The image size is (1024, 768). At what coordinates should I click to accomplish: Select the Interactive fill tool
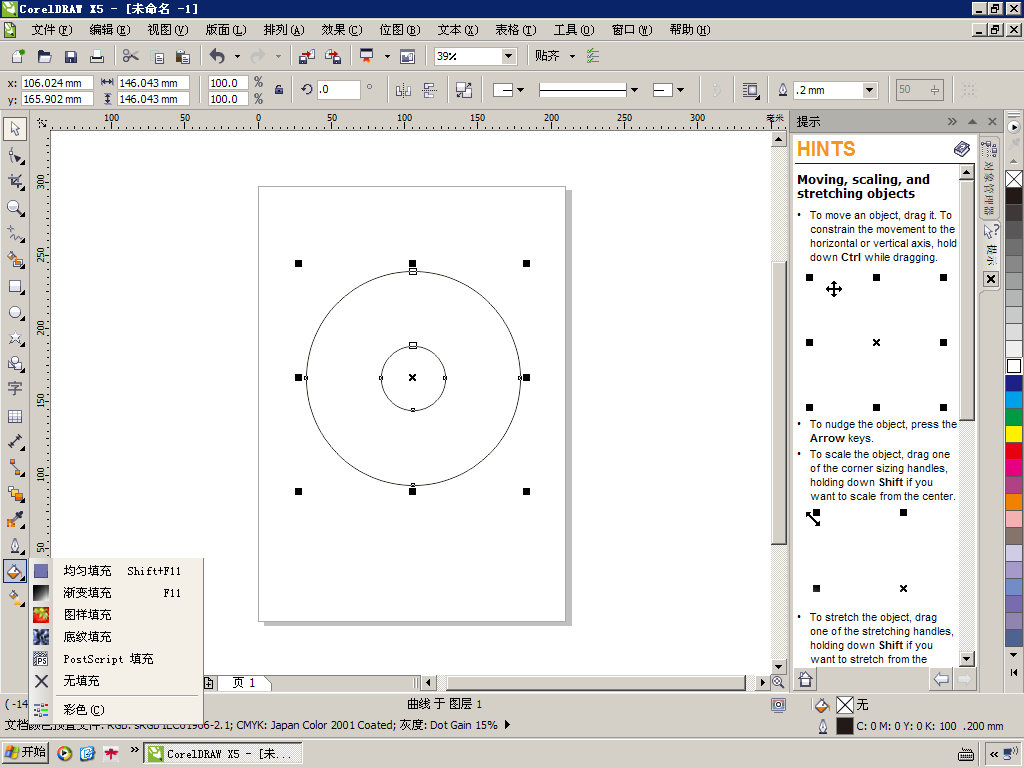point(15,597)
